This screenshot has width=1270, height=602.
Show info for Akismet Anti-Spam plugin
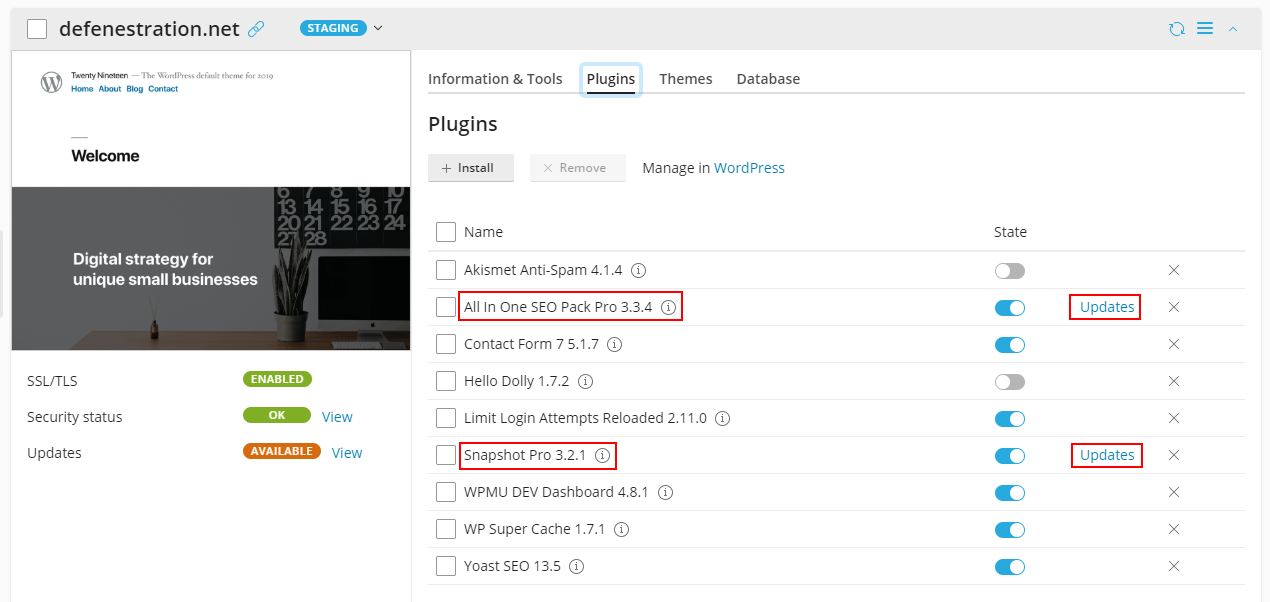point(638,270)
